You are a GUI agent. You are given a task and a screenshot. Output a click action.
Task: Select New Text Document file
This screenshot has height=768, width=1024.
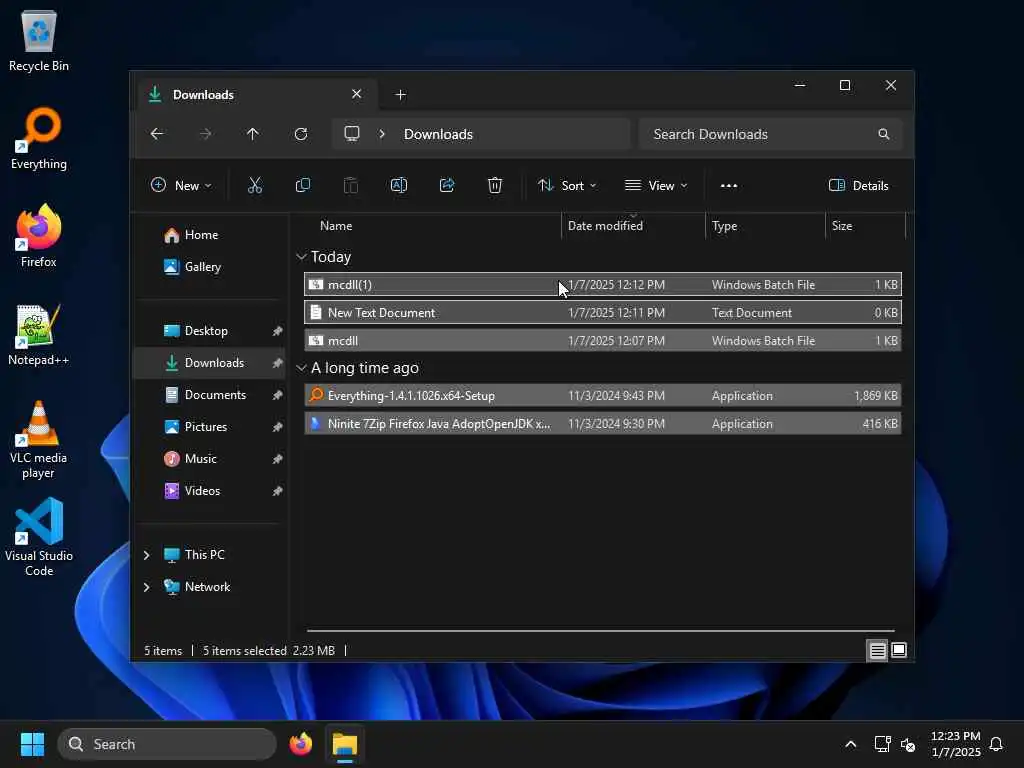[603, 313]
